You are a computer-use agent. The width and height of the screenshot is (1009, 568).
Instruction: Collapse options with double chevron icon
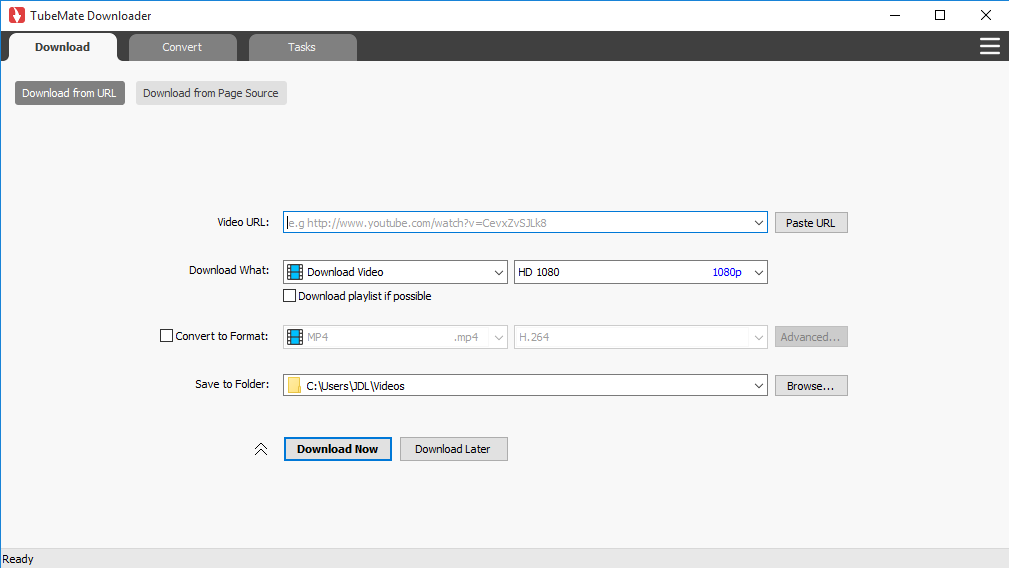261,449
